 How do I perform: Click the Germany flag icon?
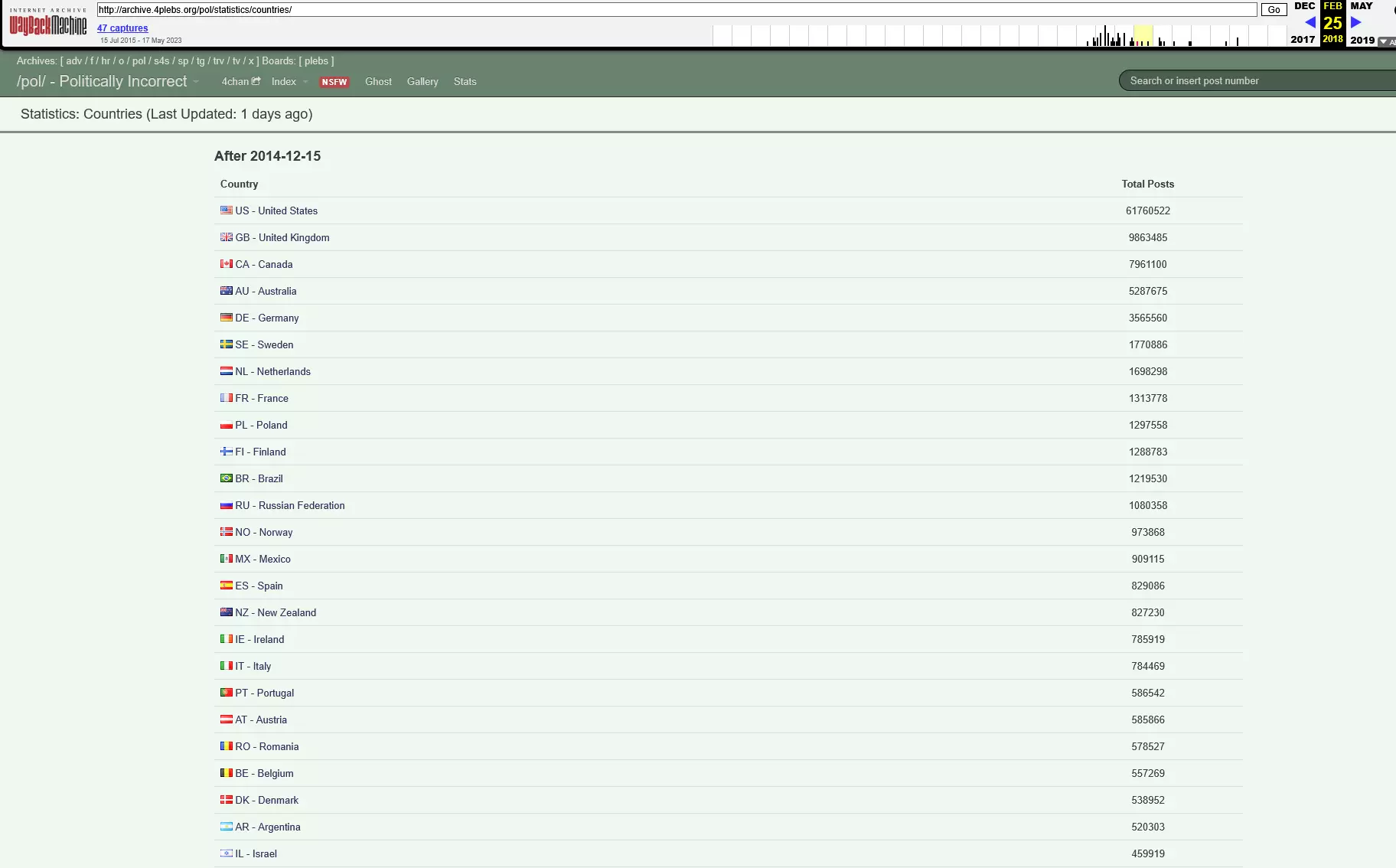(x=227, y=317)
